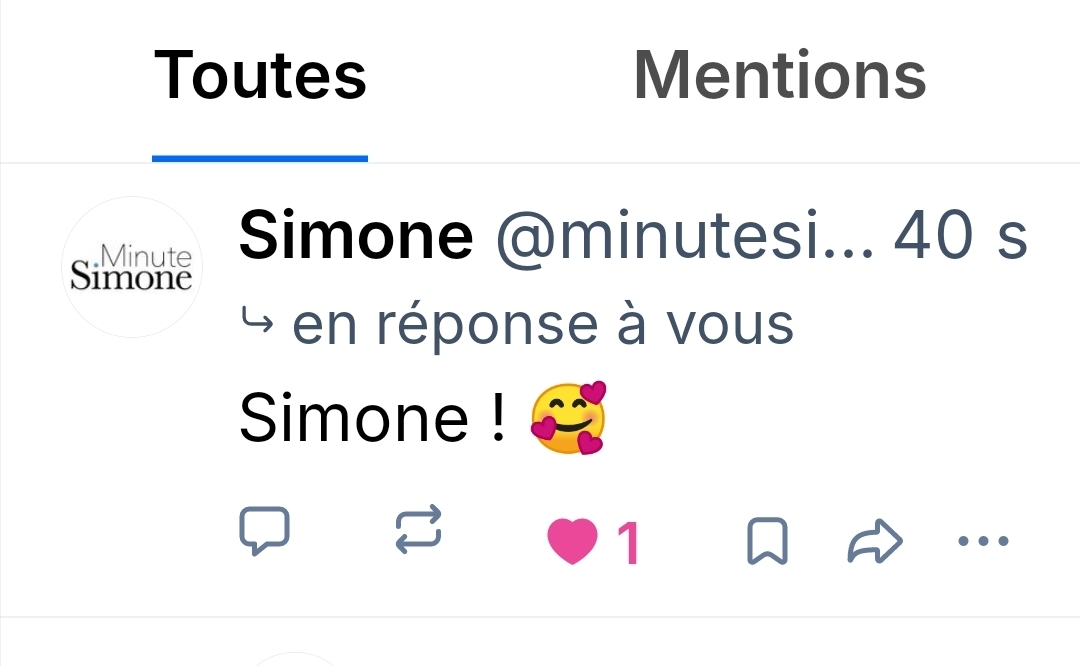This screenshot has height=666, width=1080.
Task: Open the Minute Simone profile avatar
Action: tap(132, 267)
